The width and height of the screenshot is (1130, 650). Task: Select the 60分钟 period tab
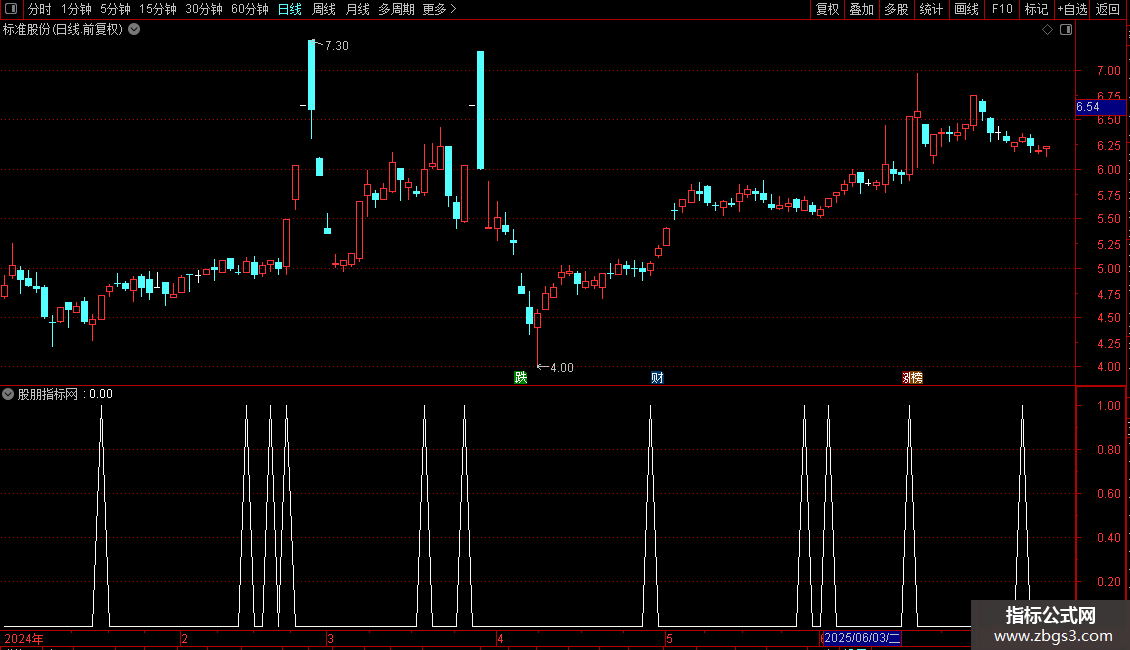coord(249,9)
